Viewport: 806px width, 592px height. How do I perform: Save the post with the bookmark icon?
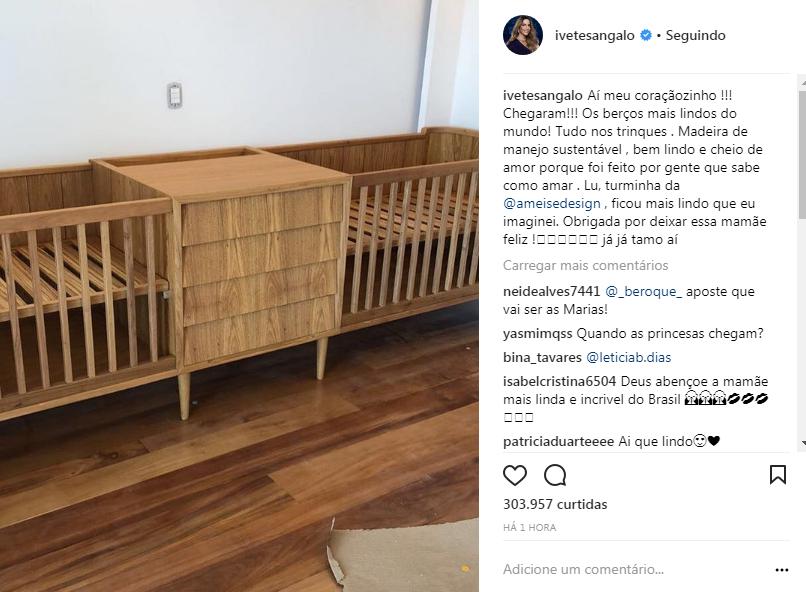(778, 475)
